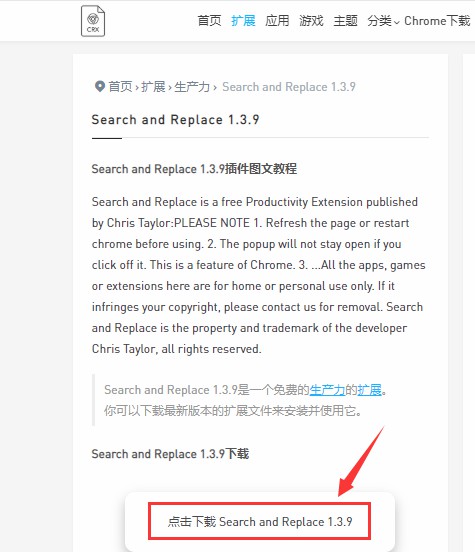Click Search and Replace 1.3.9 breadcrumb

[x=289, y=87]
